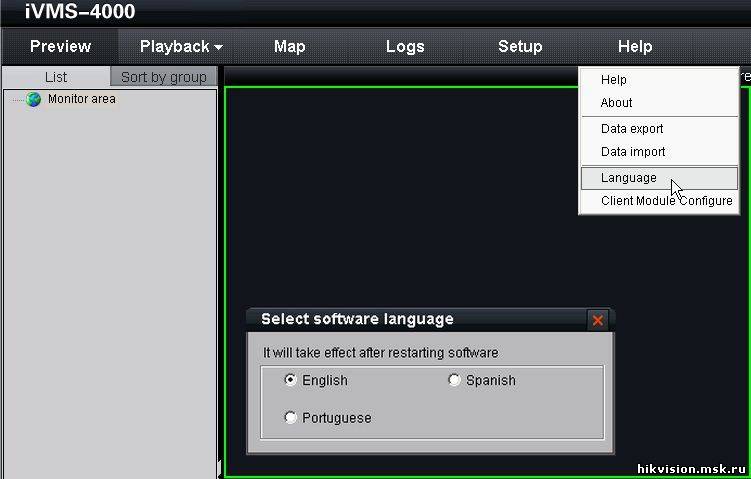The height and width of the screenshot is (479, 751).
Task: Select the Monitor area tree node
Action: pyautogui.click(x=81, y=99)
